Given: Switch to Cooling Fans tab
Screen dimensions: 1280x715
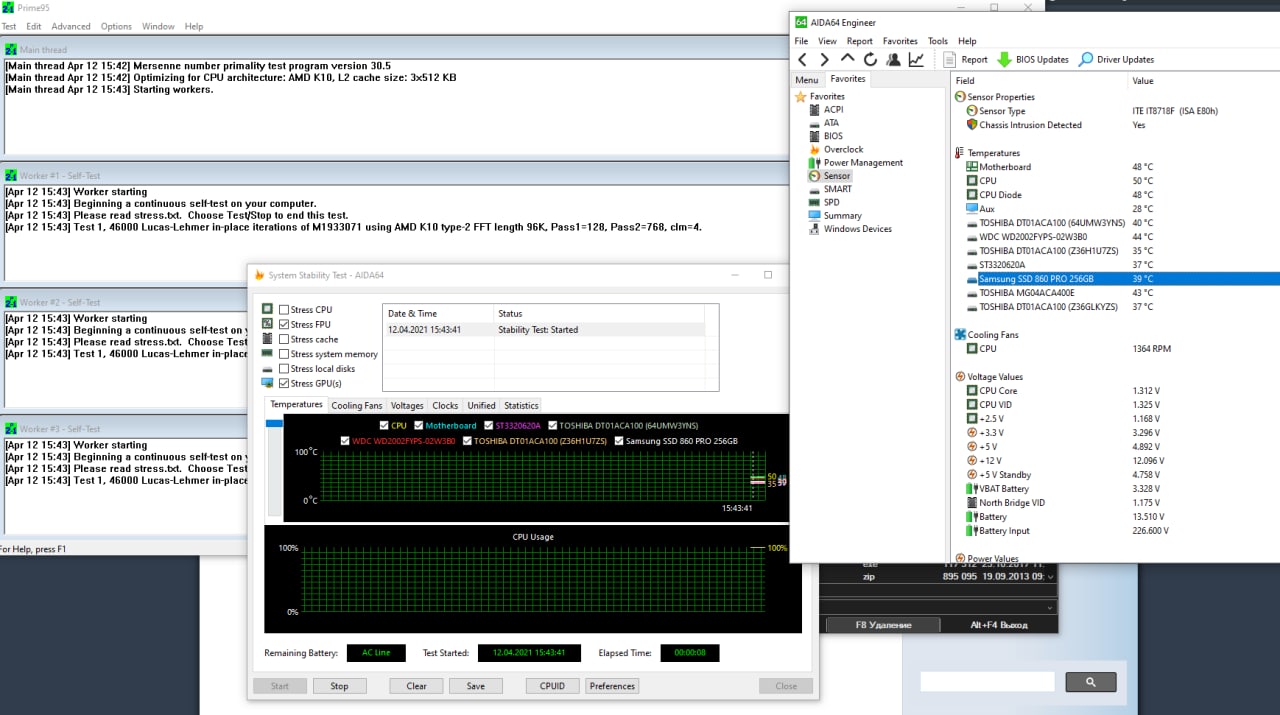Looking at the screenshot, I should pos(357,405).
